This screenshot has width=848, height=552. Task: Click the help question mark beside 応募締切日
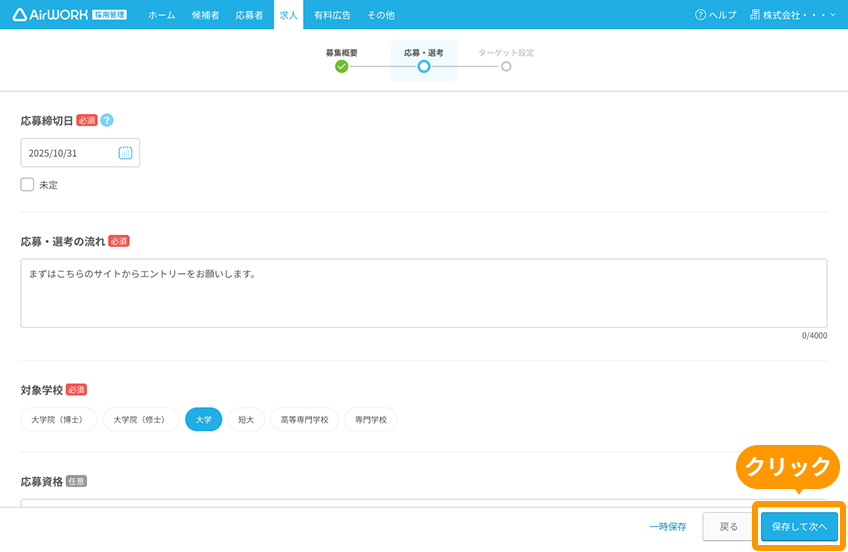(x=107, y=121)
